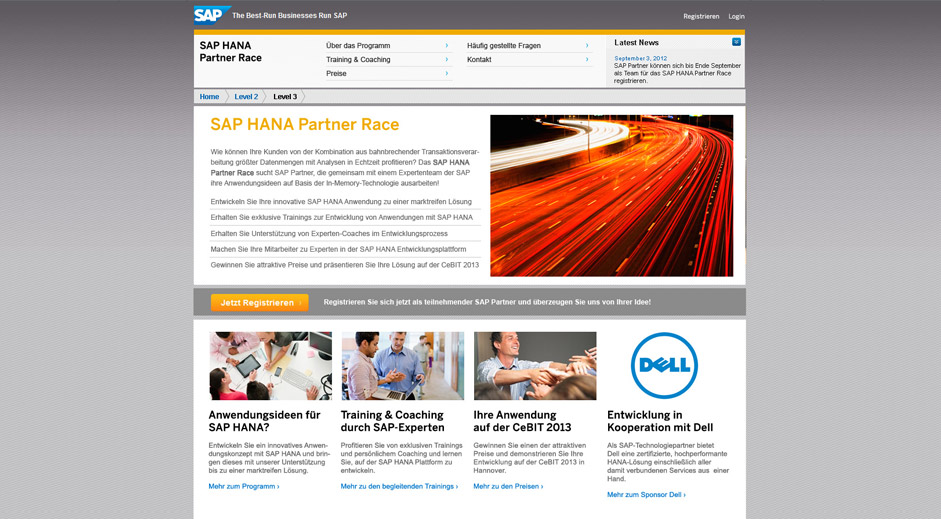Click the Dell logo image
This screenshot has height=519, width=941.
pyautogui.click(x=664, y=365)
